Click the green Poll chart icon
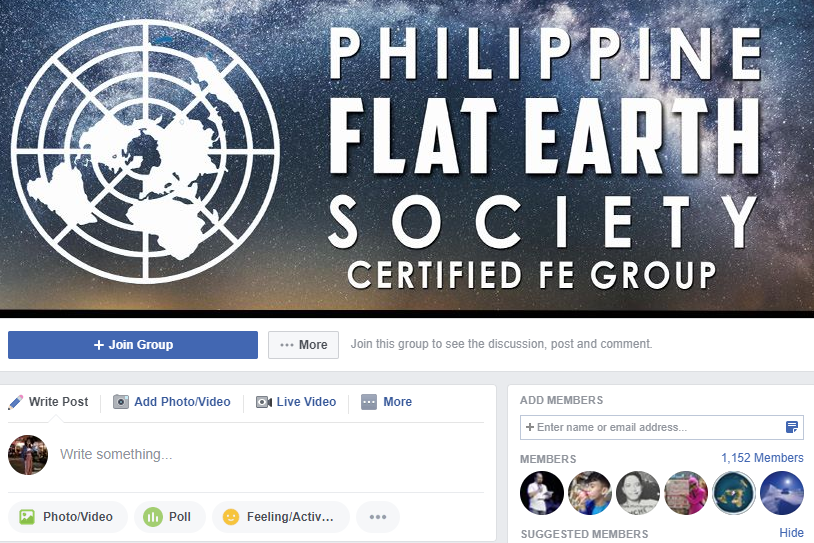The image size is (814, 543). pos(153,517)
